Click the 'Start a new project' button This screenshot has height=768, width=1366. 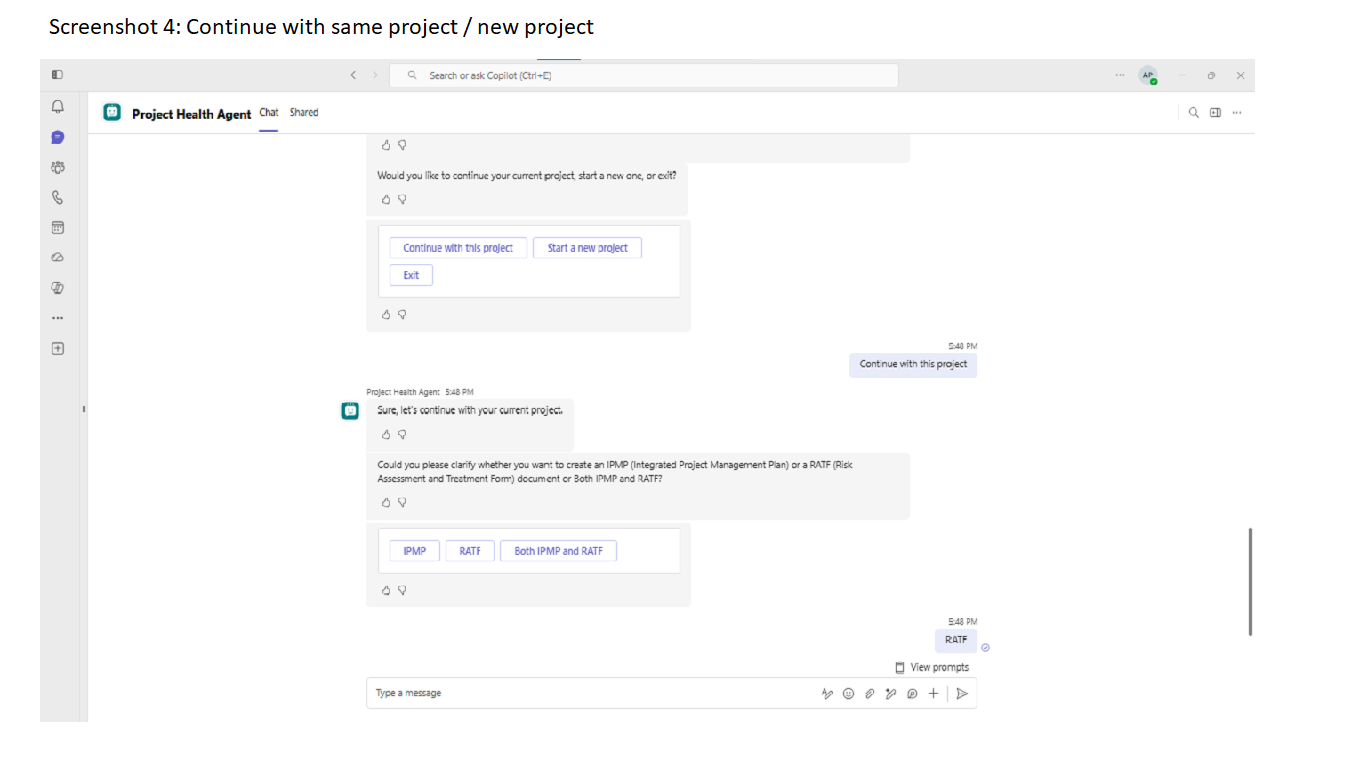587,248
